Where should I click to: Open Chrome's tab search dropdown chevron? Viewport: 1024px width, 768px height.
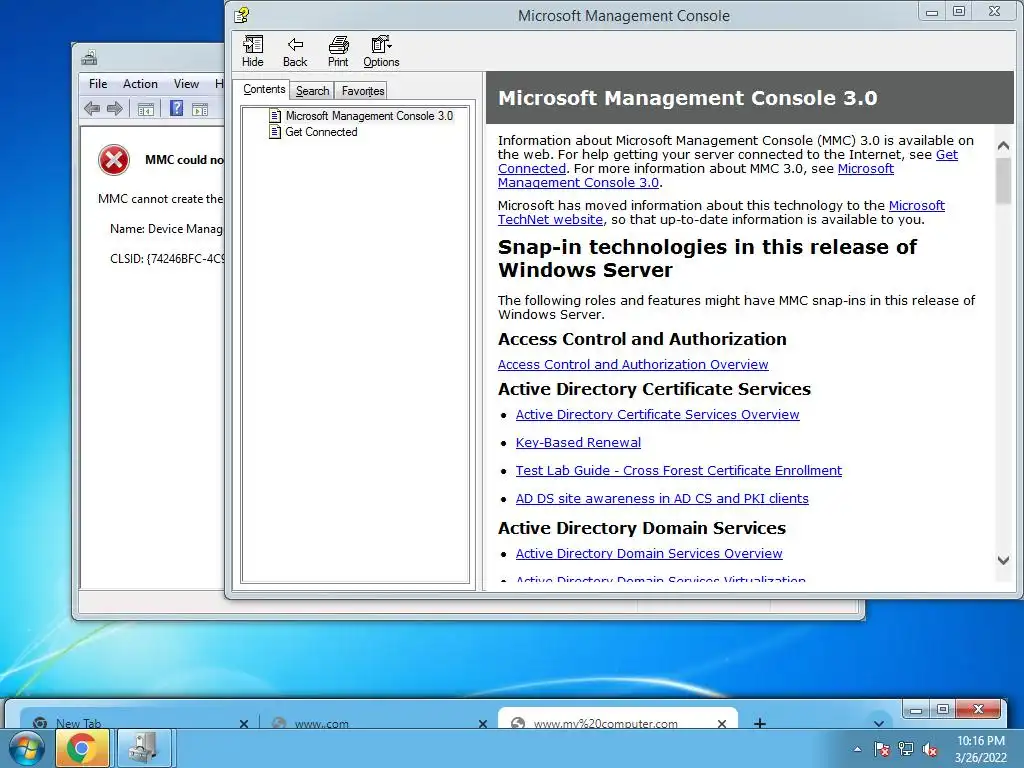tap(879, 723)
